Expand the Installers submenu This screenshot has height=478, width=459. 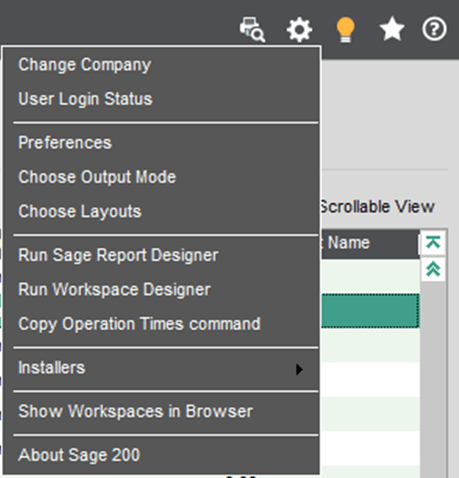(162, 368)
